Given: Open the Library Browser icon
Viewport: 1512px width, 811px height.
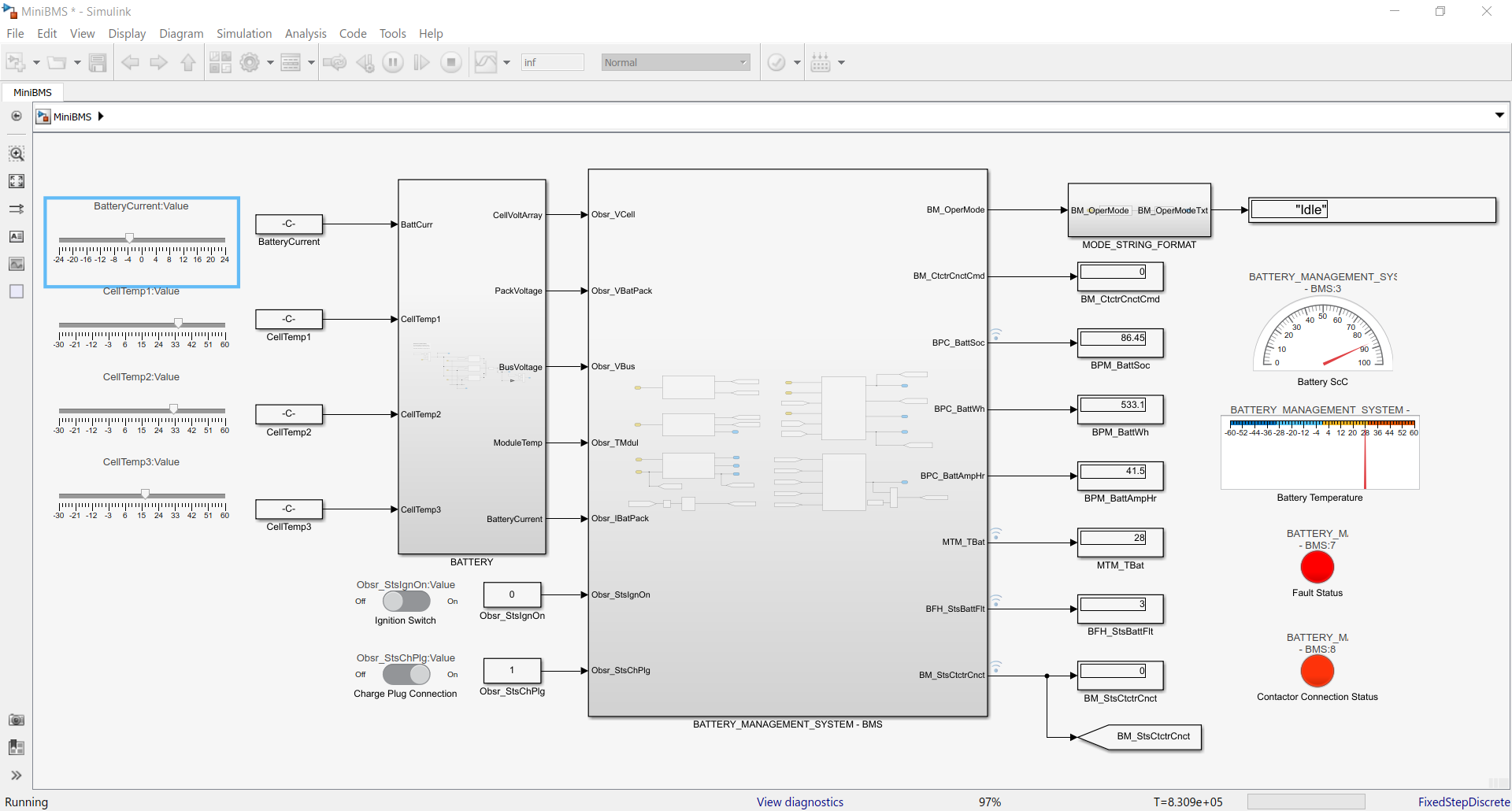Looking at the screenshot, I should pos(220,62).
